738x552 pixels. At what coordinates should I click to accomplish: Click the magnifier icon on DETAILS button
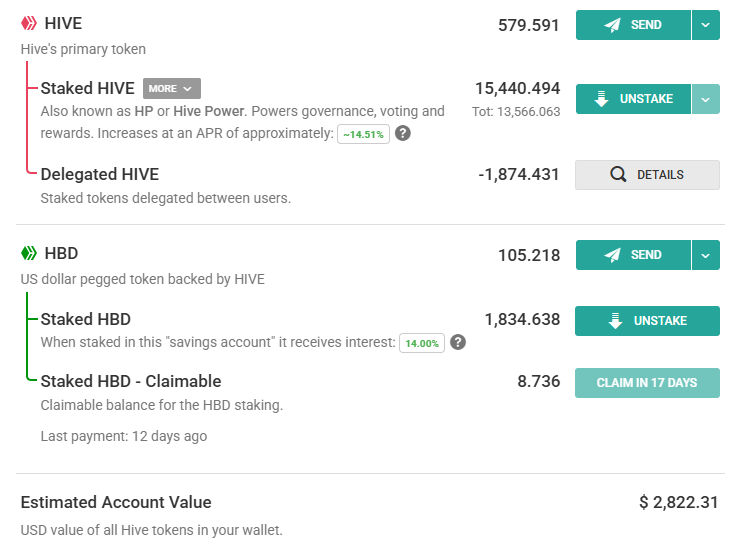(x=618, y=175)
